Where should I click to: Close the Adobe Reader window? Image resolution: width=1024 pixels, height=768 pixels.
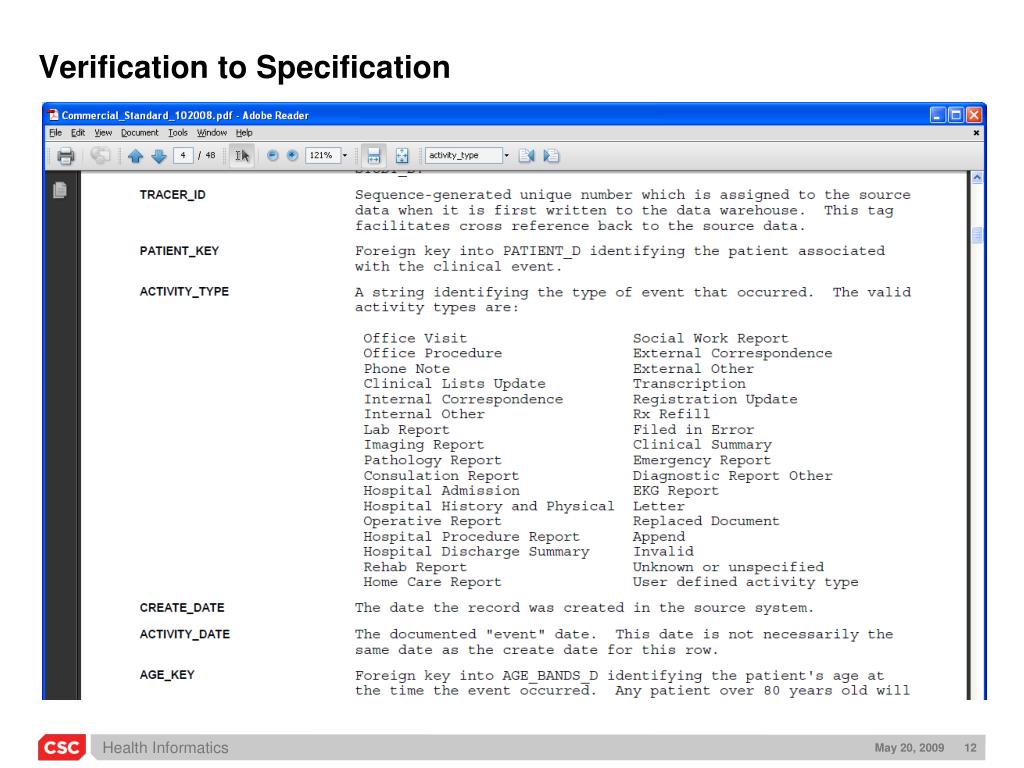(x=974, y=115)
